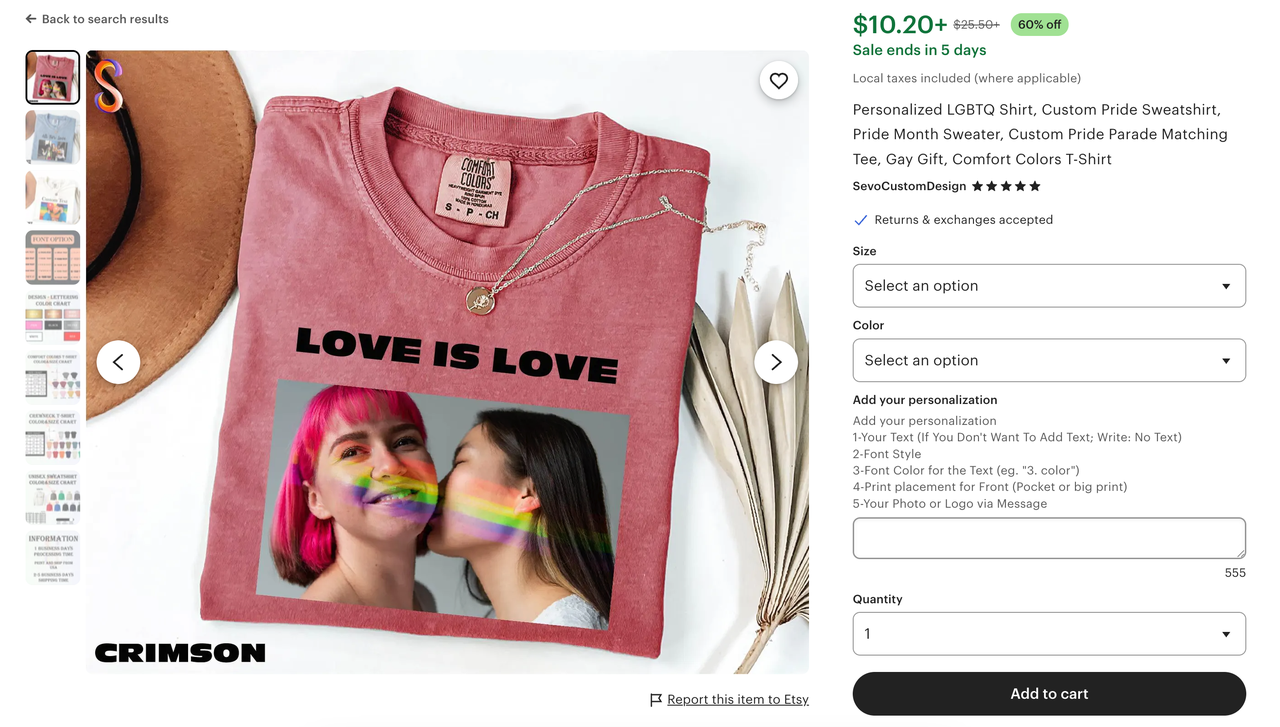This screenshot has height=727, width=1280.
Task: Click Report this item to Etsy
Action: [x=738, y=700]
